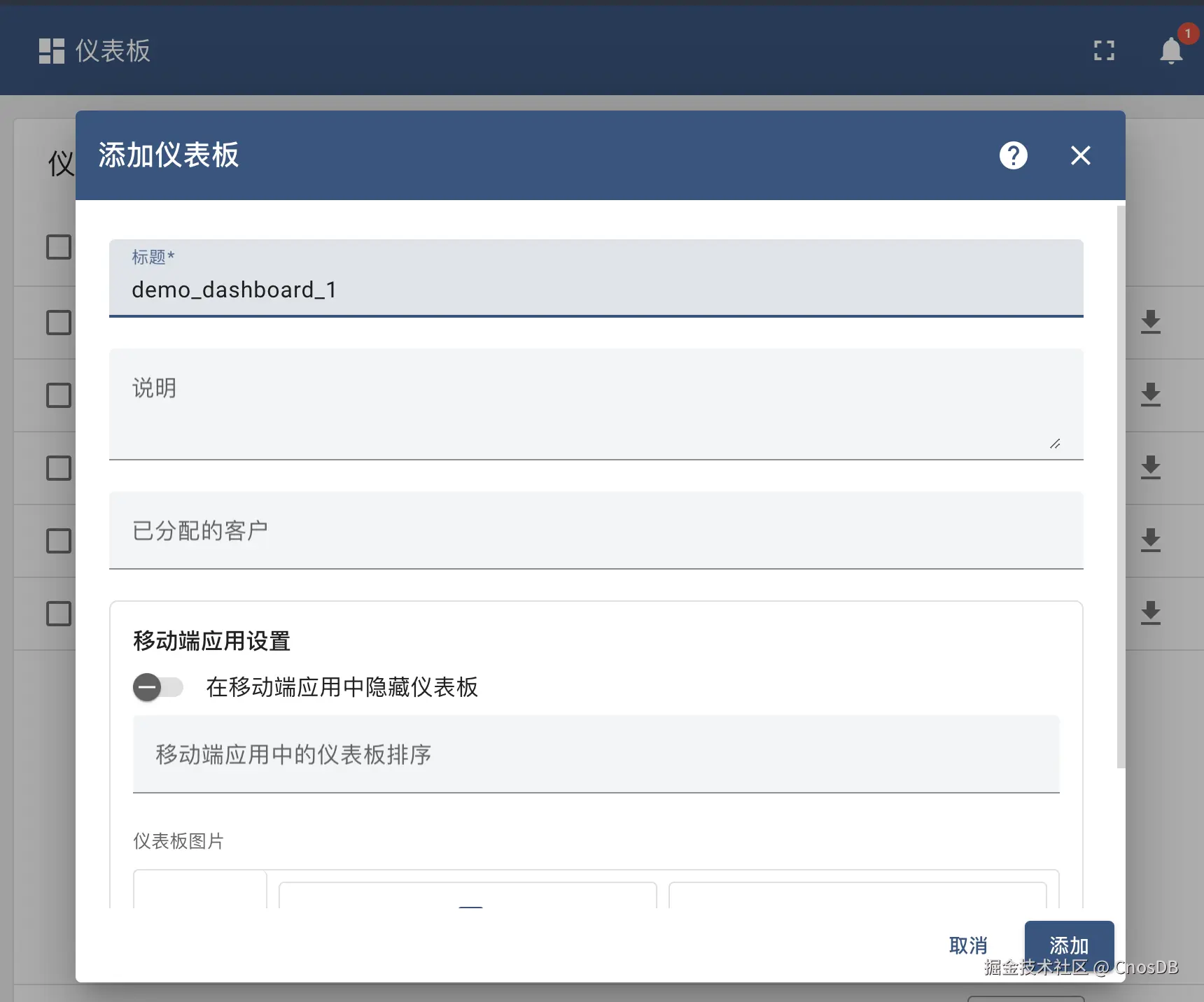Viewport: 1204px width, 1002px height.
Task: Close the Add Dashboard dialog
Action: point(1080,155)
